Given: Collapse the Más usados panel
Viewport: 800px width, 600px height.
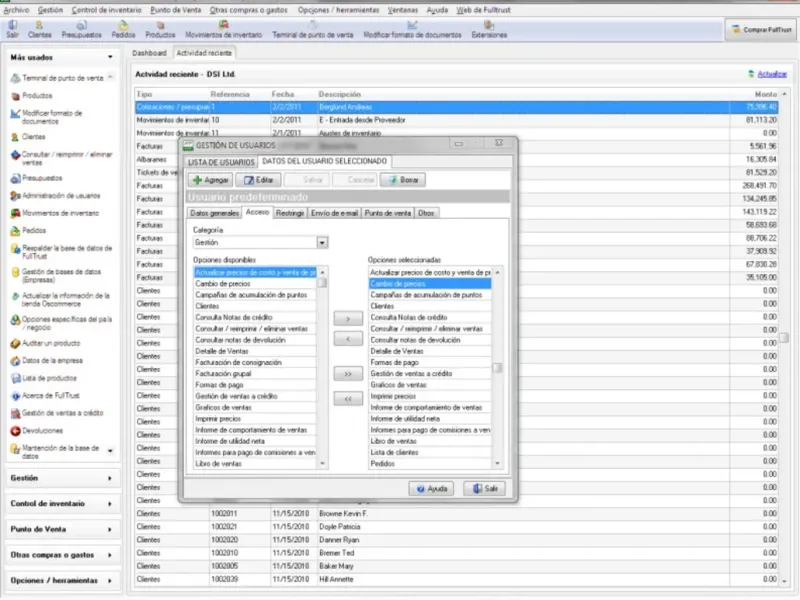Looking at the screenshot, I should point(110,57).
